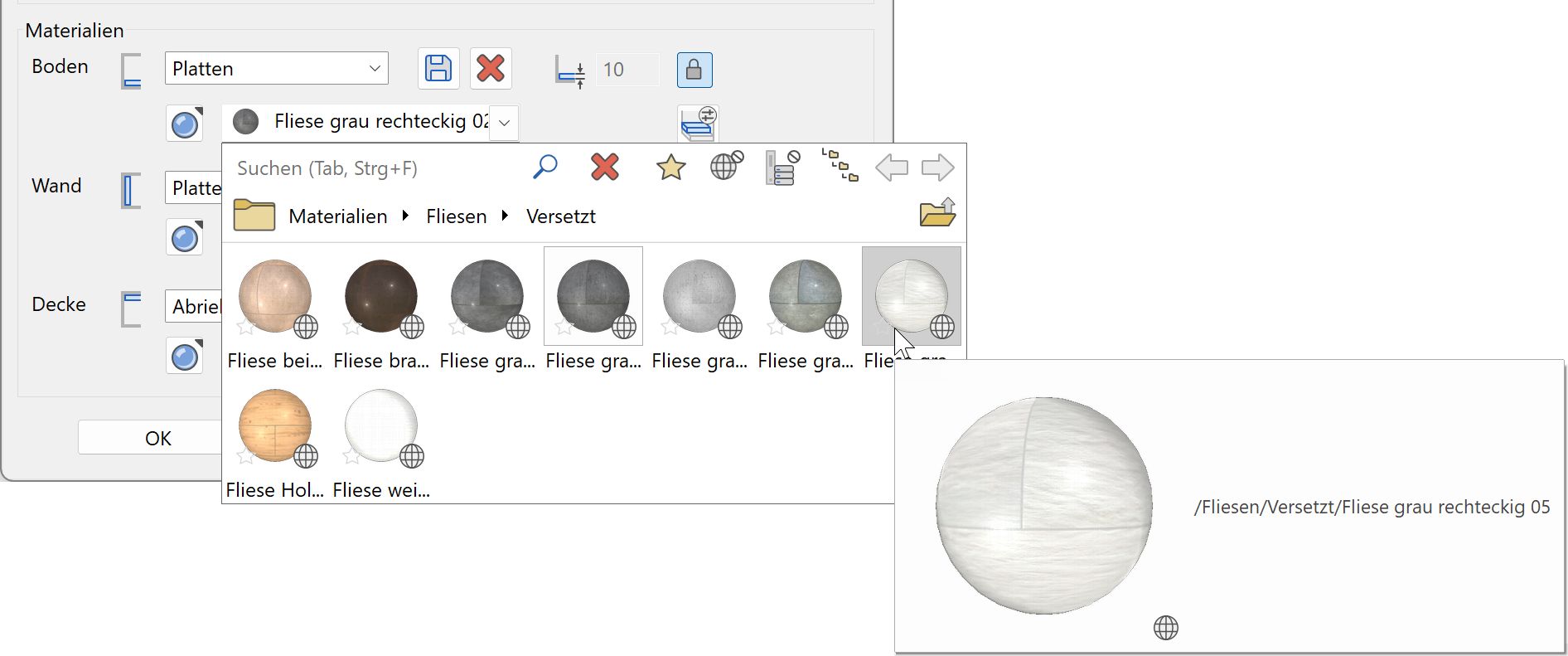Select the Versetzt breadcrumb item
Image resolution: width=1568 pixels, height=656 pixels.
pyautogui.click(x=560, y=216)
